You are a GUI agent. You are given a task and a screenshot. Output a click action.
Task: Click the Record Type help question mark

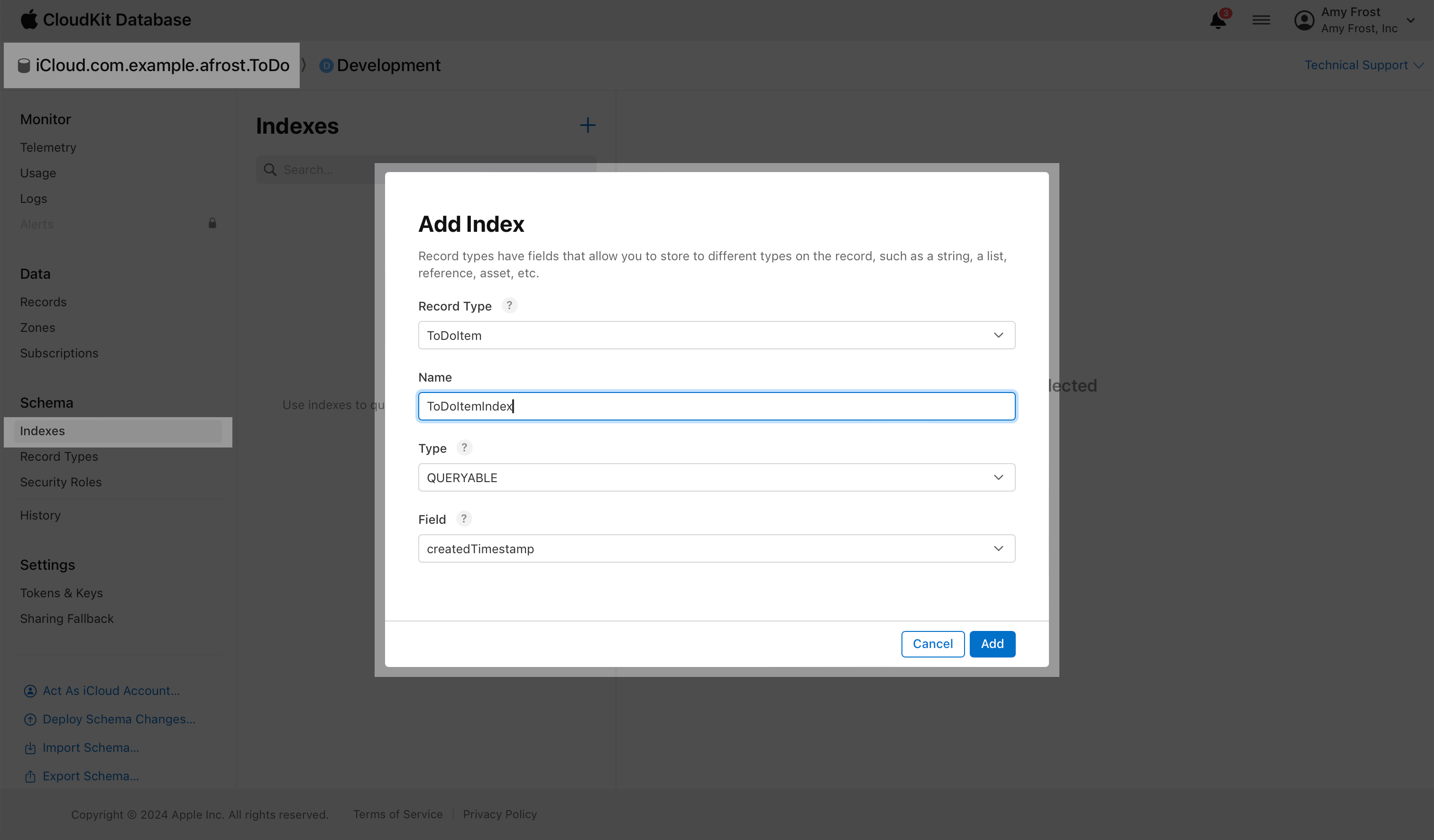point(509,305)
